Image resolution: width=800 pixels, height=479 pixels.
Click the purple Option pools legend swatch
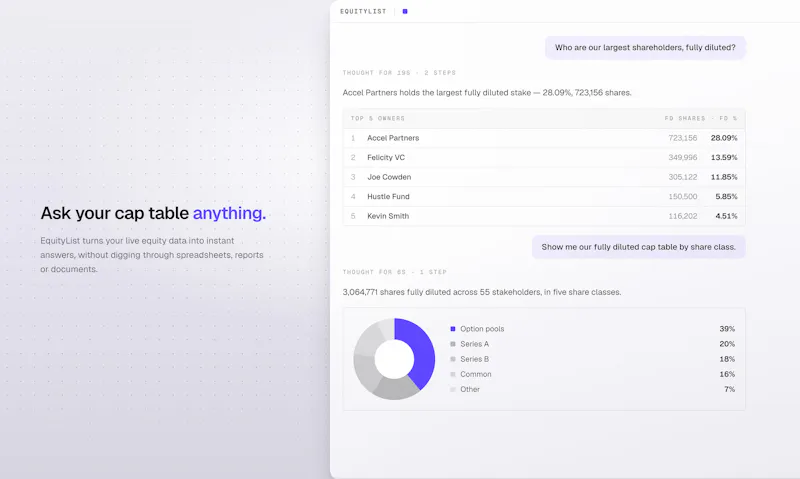(453, 329)
